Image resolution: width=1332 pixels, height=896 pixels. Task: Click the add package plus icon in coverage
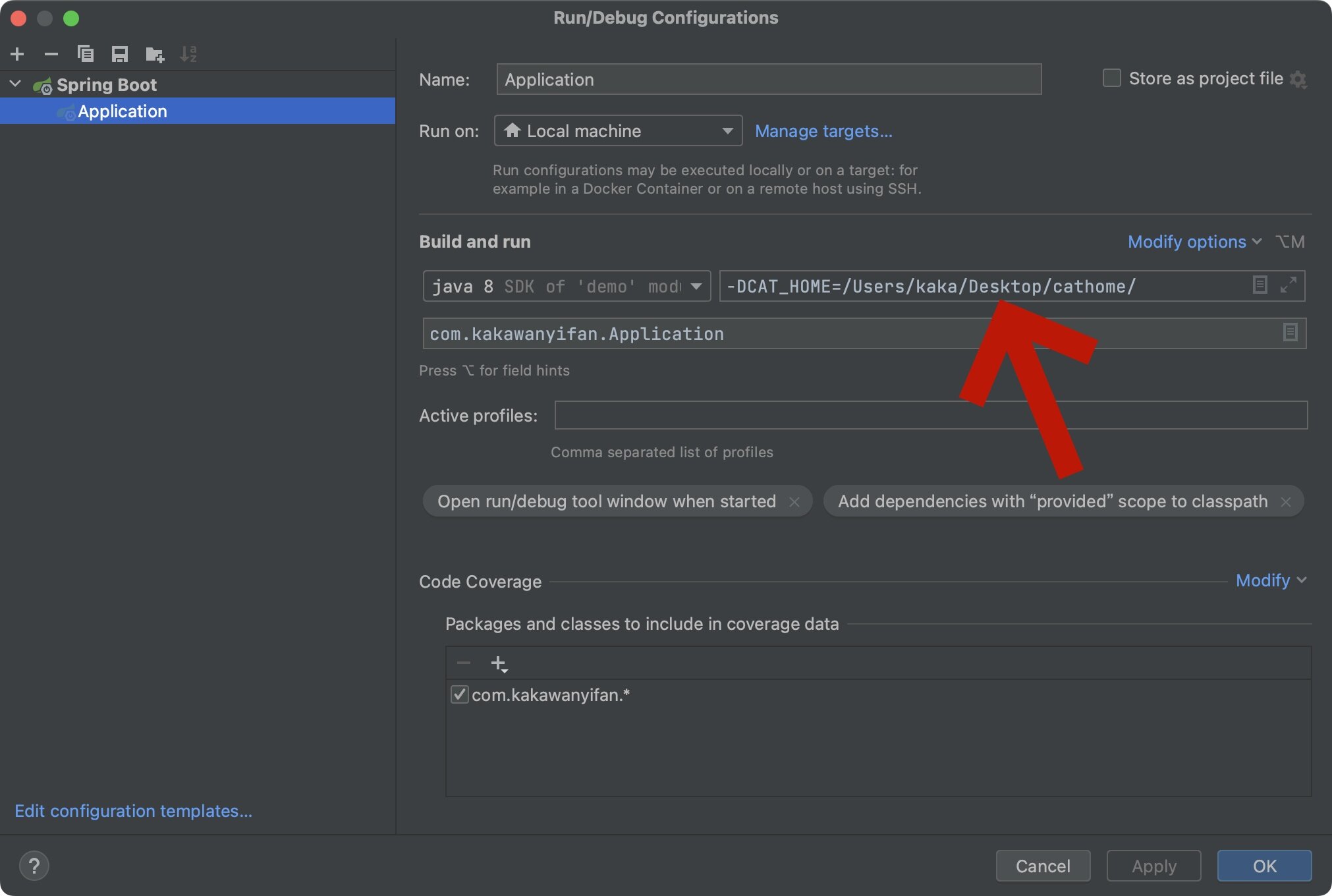pos(499,663)
